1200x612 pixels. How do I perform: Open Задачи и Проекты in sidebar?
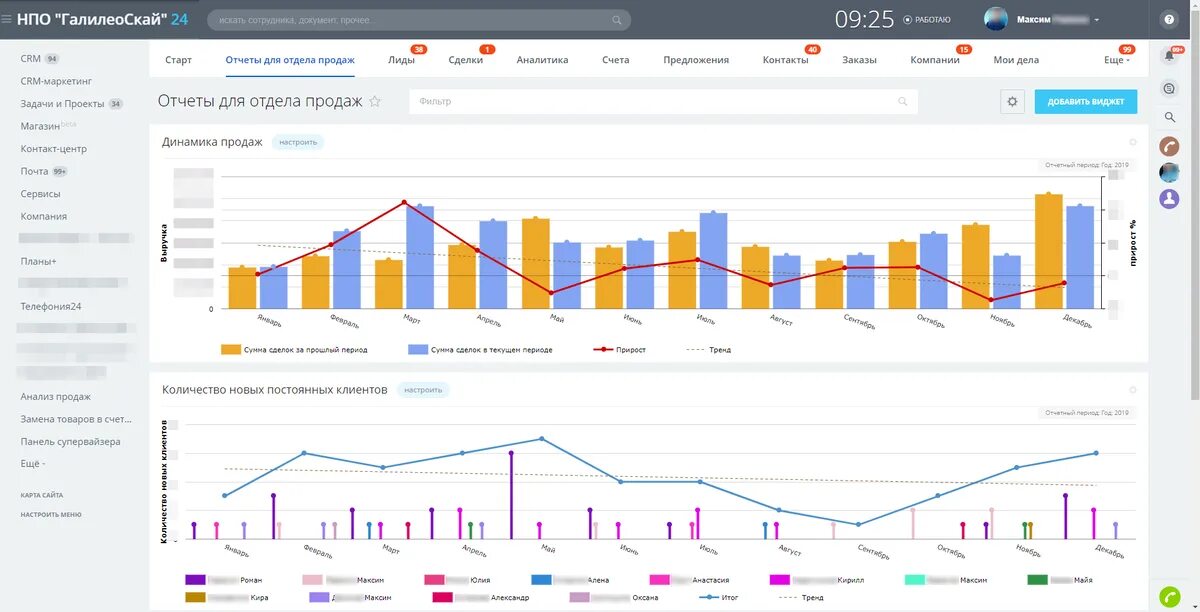(62, 104)
